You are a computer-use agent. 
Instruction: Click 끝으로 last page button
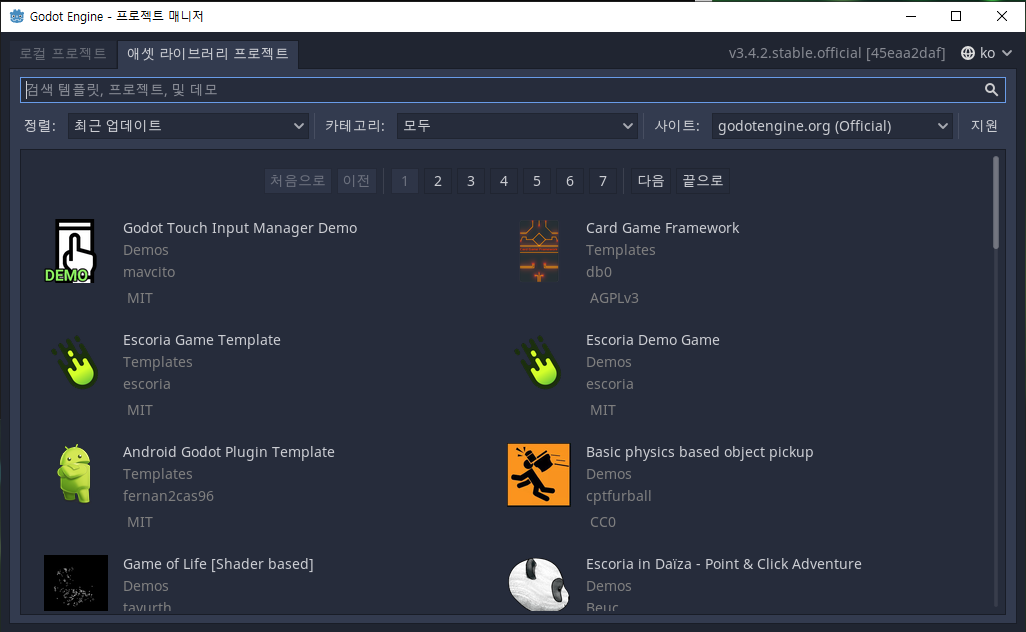[703, 181]
